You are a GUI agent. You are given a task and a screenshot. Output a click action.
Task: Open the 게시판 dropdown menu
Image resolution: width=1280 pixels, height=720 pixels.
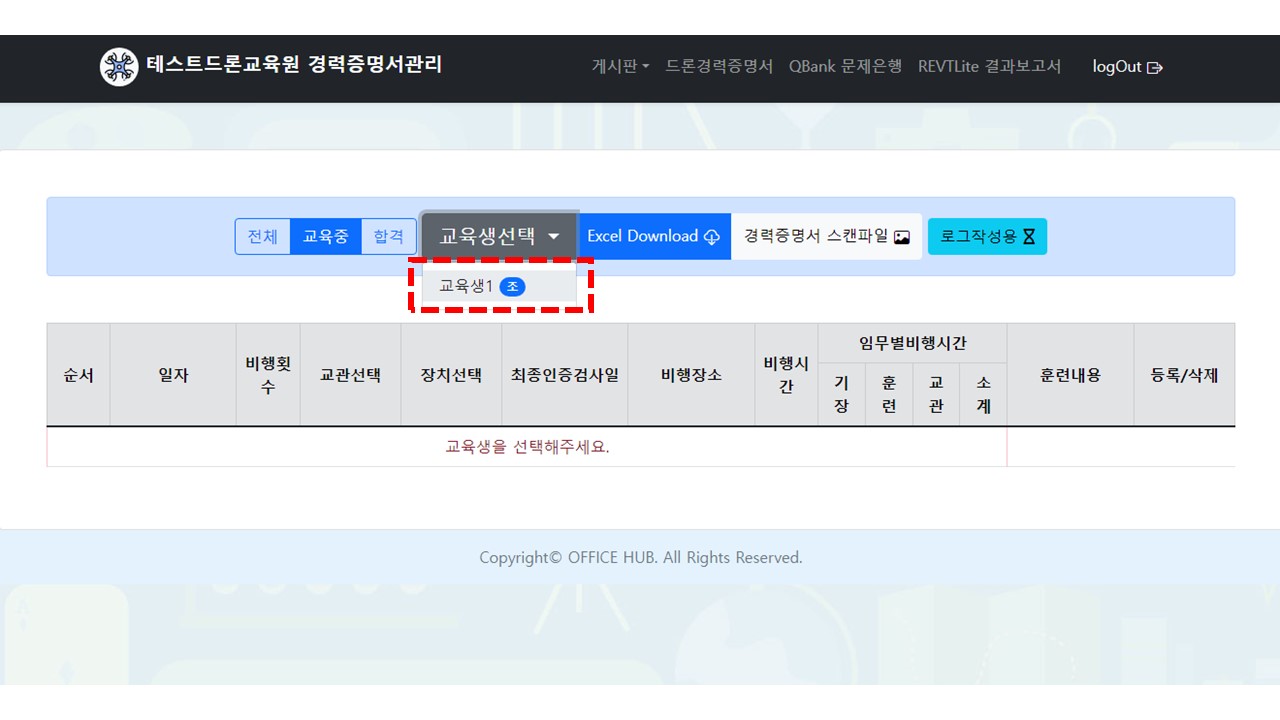pyautogui.click(x=620, y=67)
